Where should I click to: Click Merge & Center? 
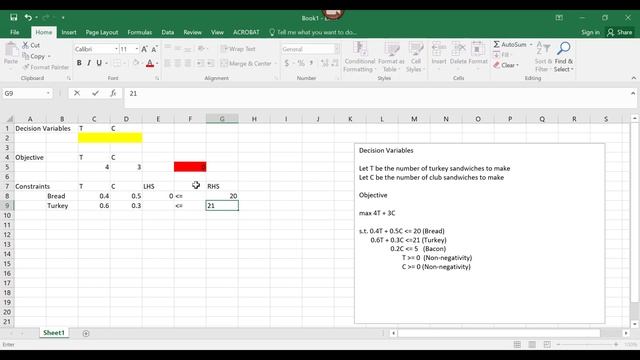tap(246, 63)
